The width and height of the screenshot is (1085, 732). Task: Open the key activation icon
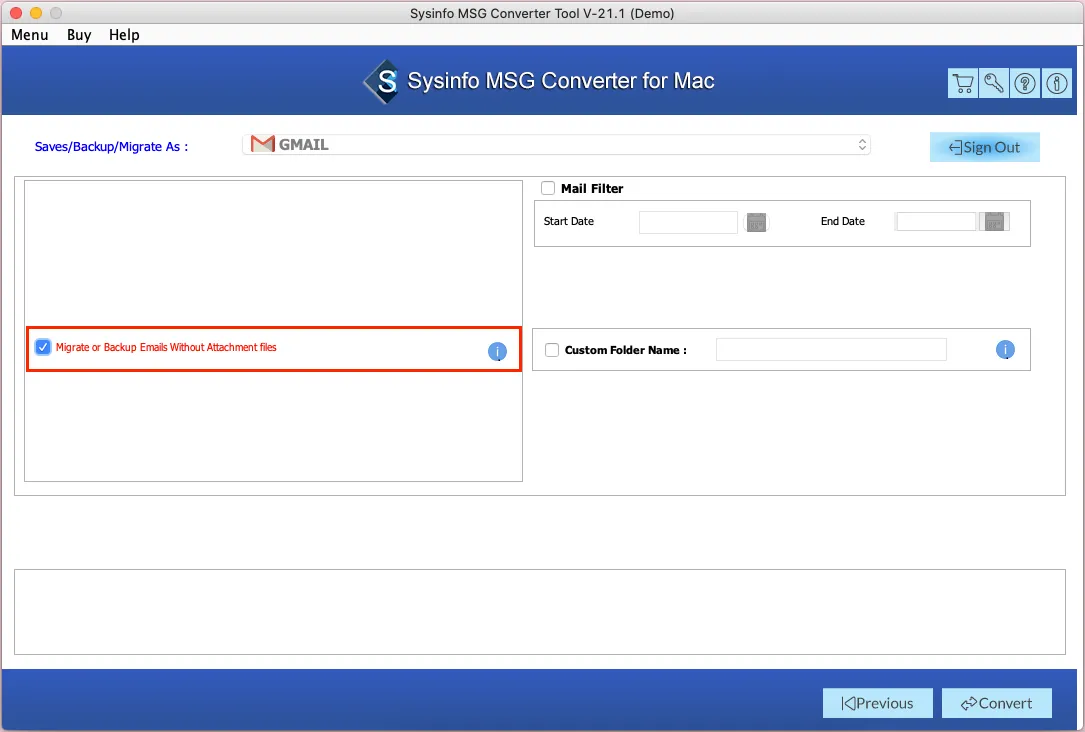tap(994, 84)
